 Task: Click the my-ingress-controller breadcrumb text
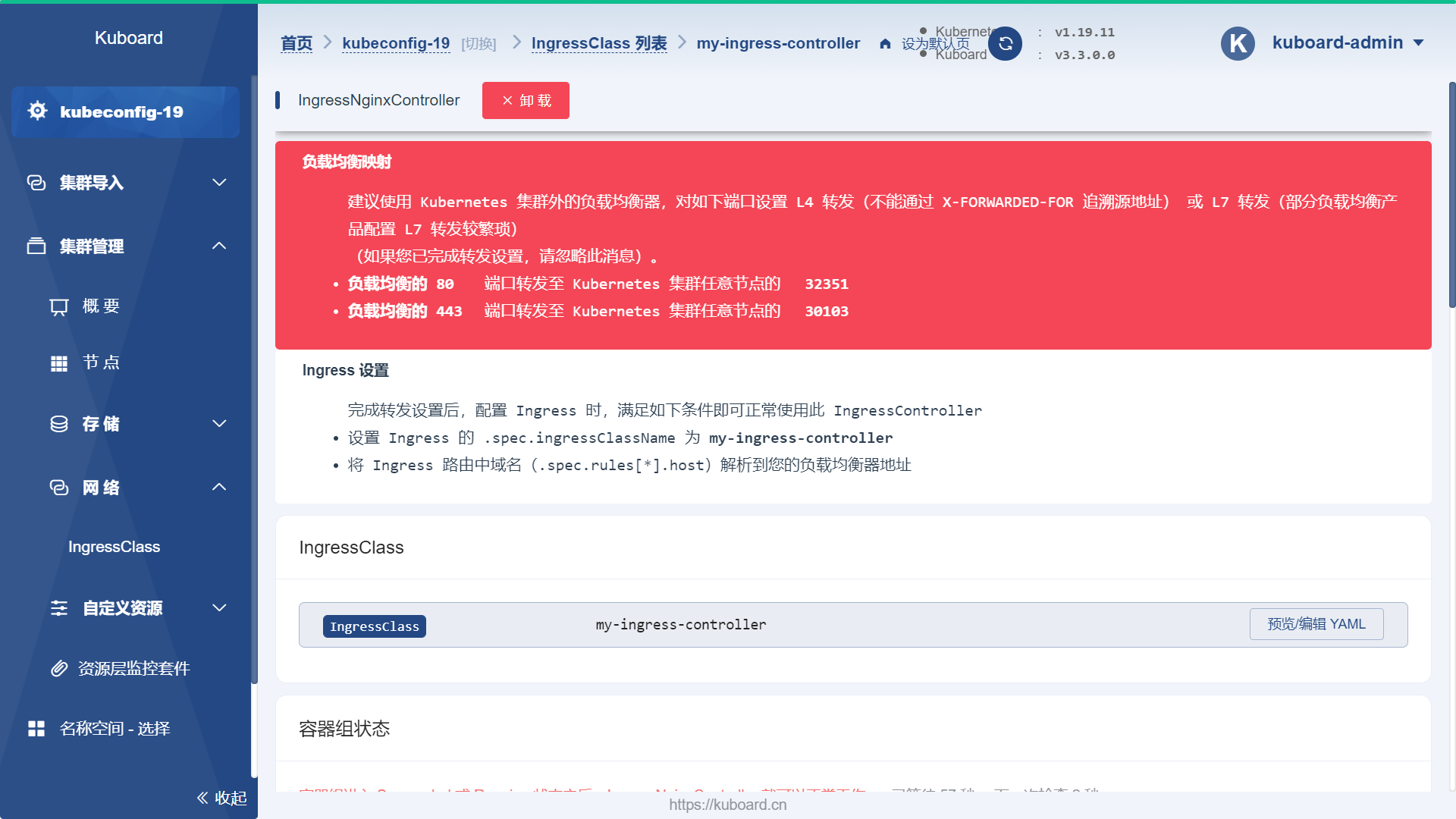point(778,43)
